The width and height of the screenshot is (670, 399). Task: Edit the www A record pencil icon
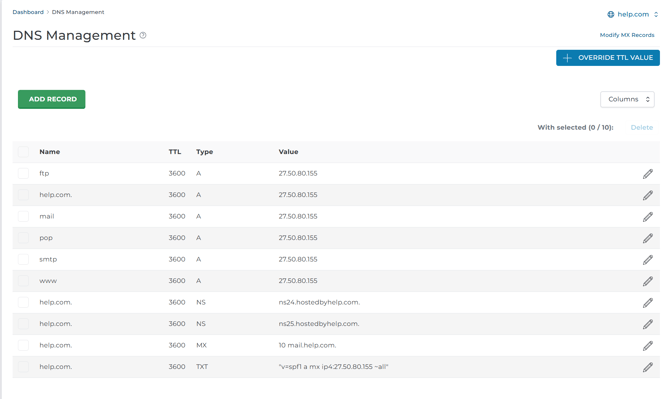pos(647,281)
